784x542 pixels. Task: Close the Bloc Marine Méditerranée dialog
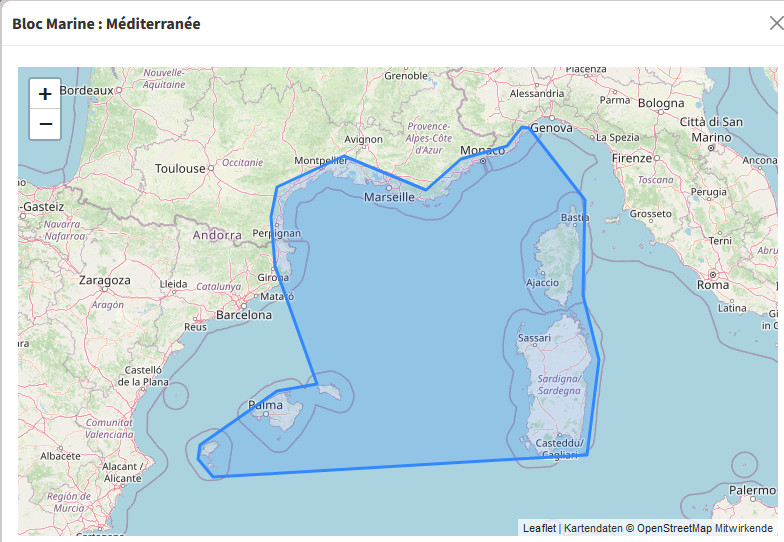[x=775, y=23]
